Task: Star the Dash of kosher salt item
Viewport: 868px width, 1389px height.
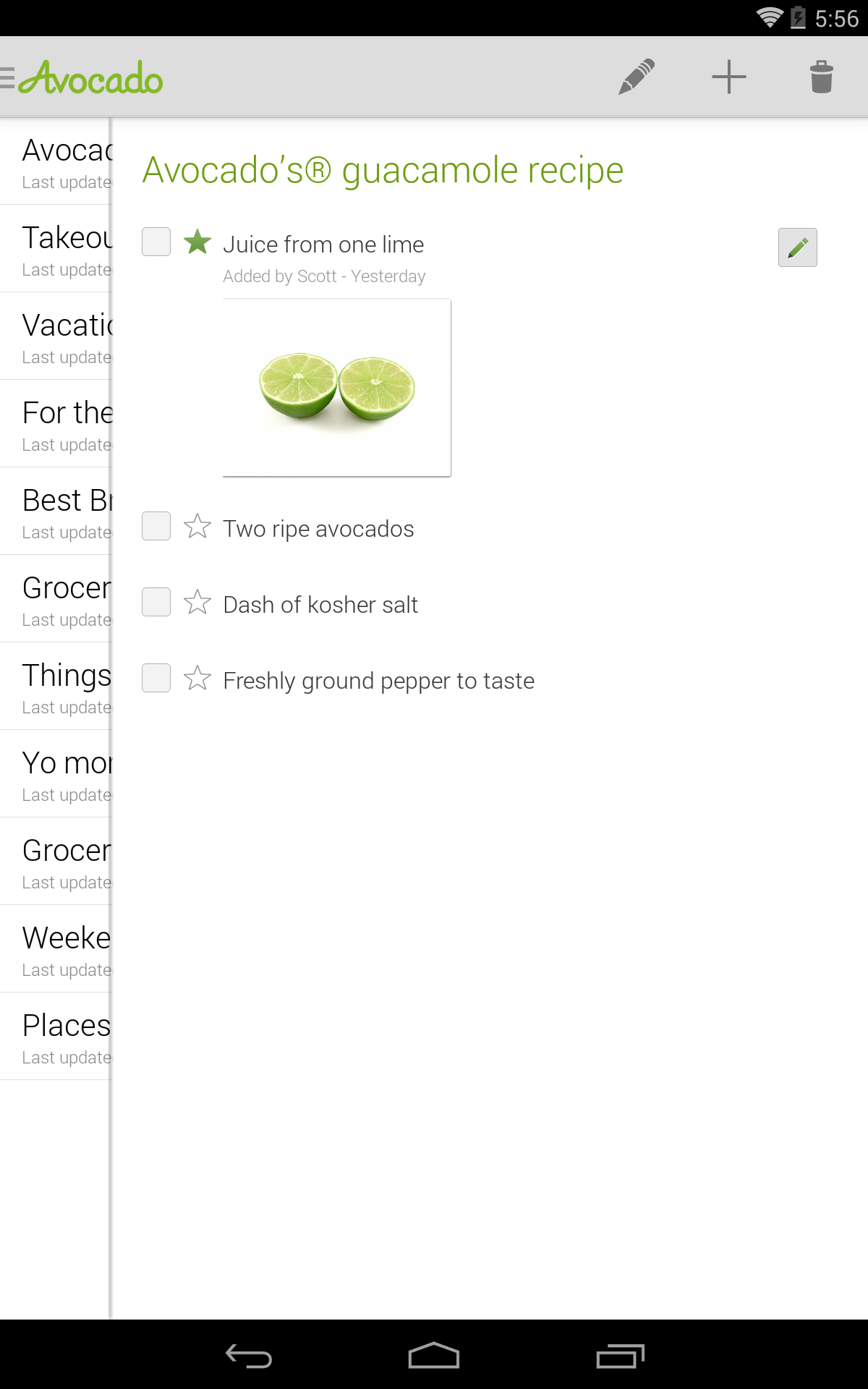Action: [197, 602]
